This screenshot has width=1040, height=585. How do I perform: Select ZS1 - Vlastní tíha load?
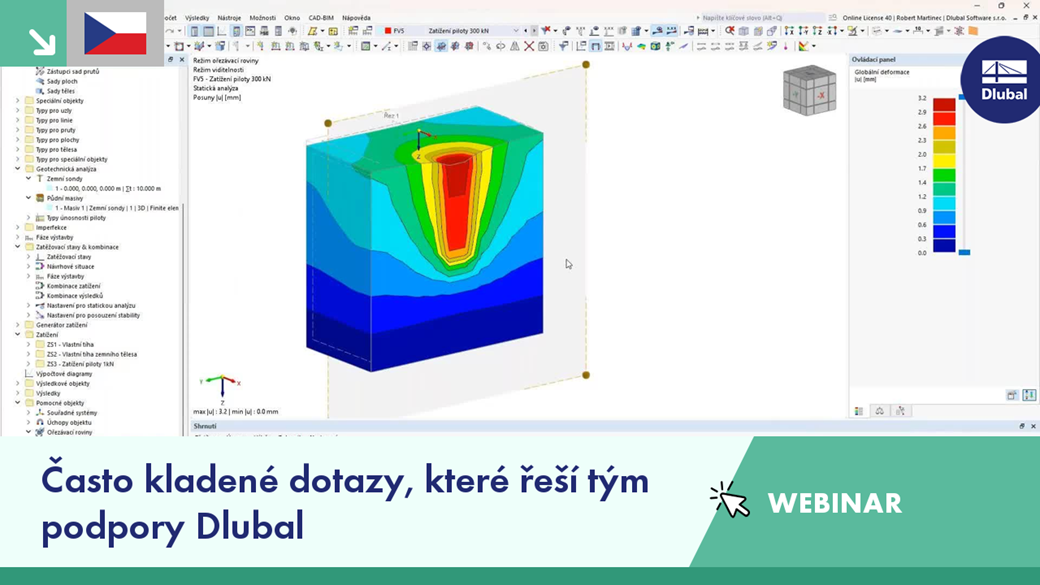pyautogui.click(x=70, y=344)
